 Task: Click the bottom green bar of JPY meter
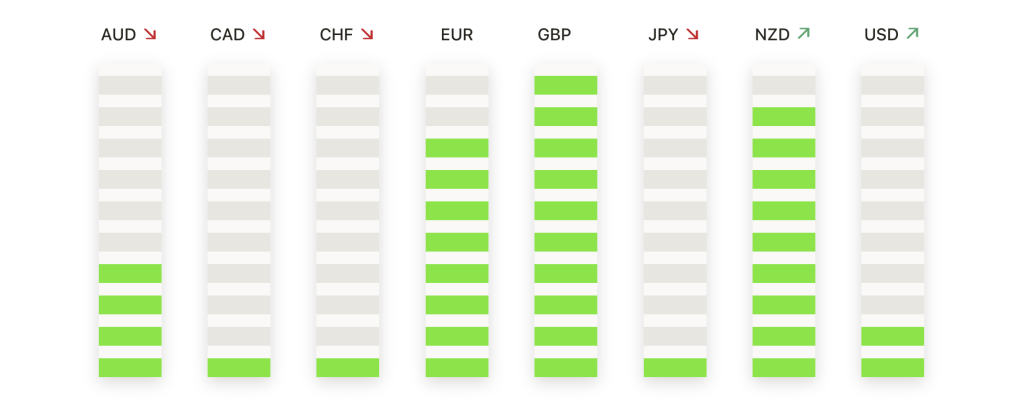(x=675, y=367)
